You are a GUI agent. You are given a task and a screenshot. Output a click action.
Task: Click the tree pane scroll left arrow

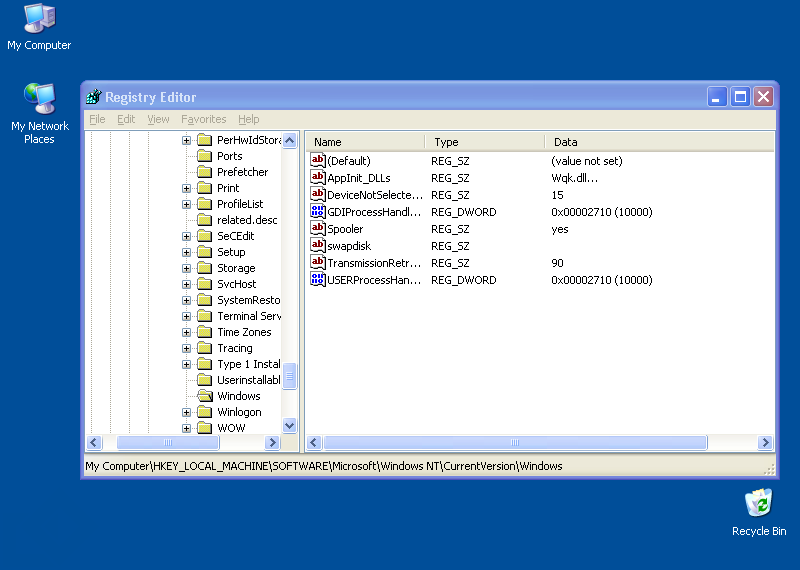point(94,442)
